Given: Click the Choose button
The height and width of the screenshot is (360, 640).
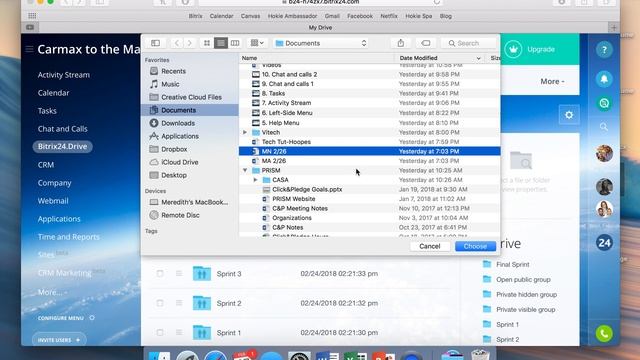Looking at the screenshot, I should [x=475, y=246].
